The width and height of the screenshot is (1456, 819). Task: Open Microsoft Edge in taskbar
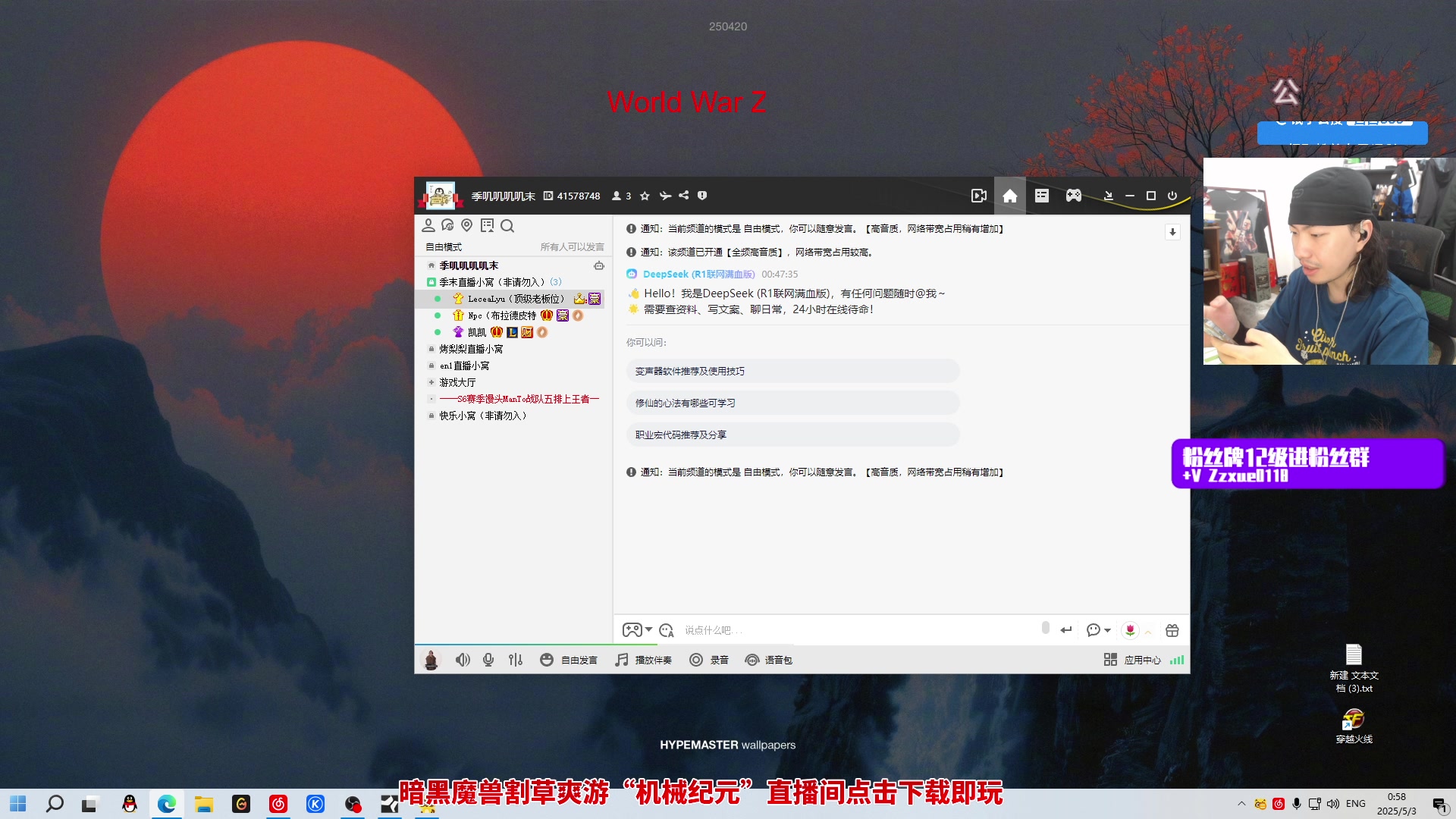click(x=167, y=804)
